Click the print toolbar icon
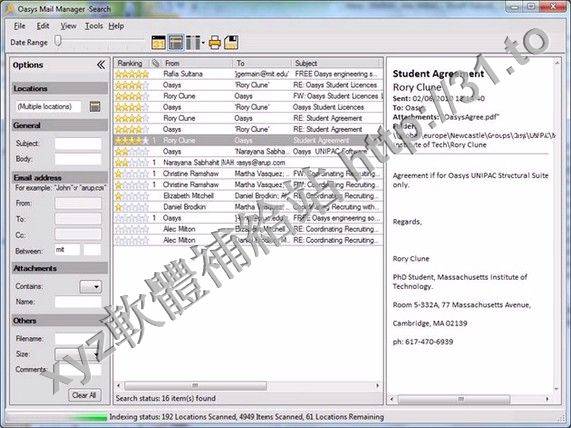 click(215, 43)
